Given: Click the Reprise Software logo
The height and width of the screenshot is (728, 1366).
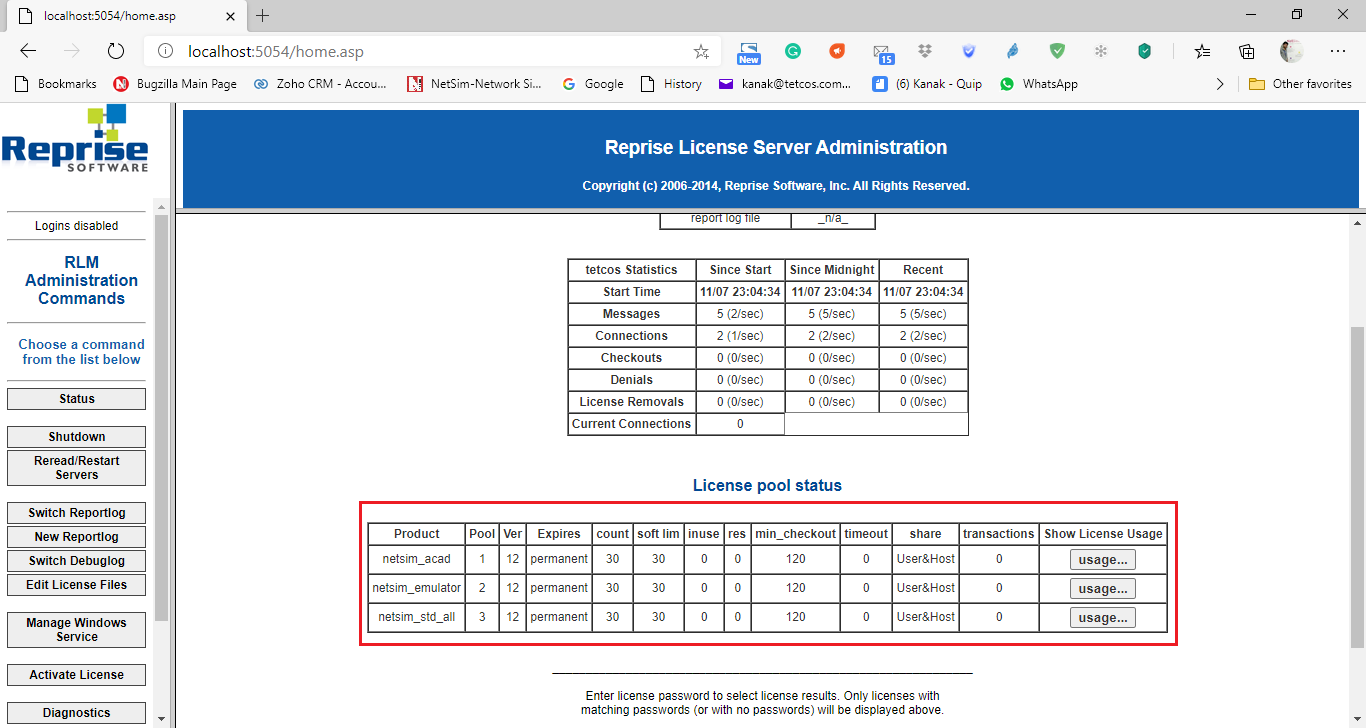Looking at the screenshot, I should (x=75, y=138).
